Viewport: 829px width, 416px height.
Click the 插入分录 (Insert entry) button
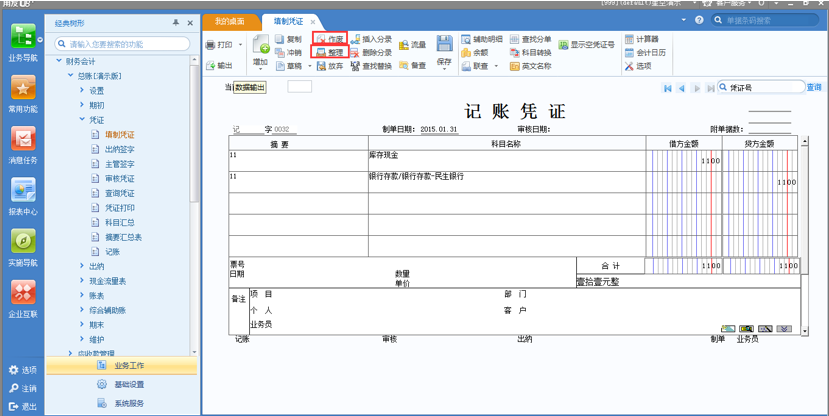(371, 39)
